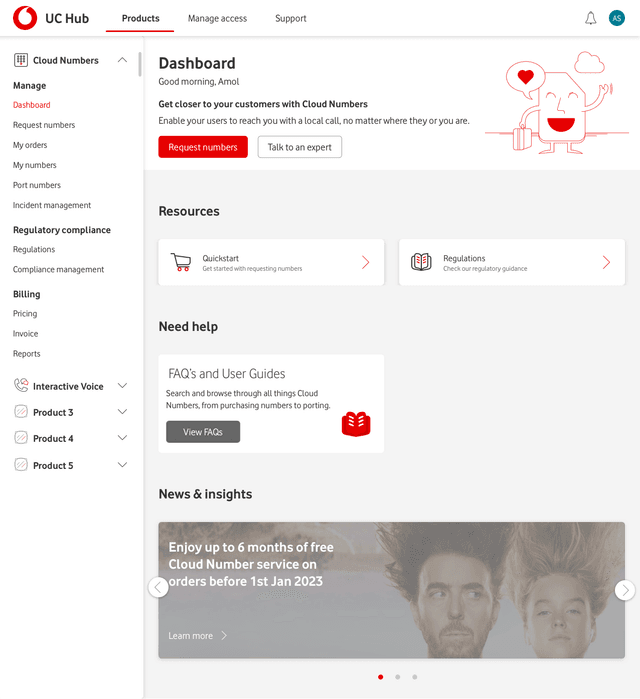
Task: Open Regulations under Regulatory compliance
Action: pyautogui.click(x=34, y=249)
